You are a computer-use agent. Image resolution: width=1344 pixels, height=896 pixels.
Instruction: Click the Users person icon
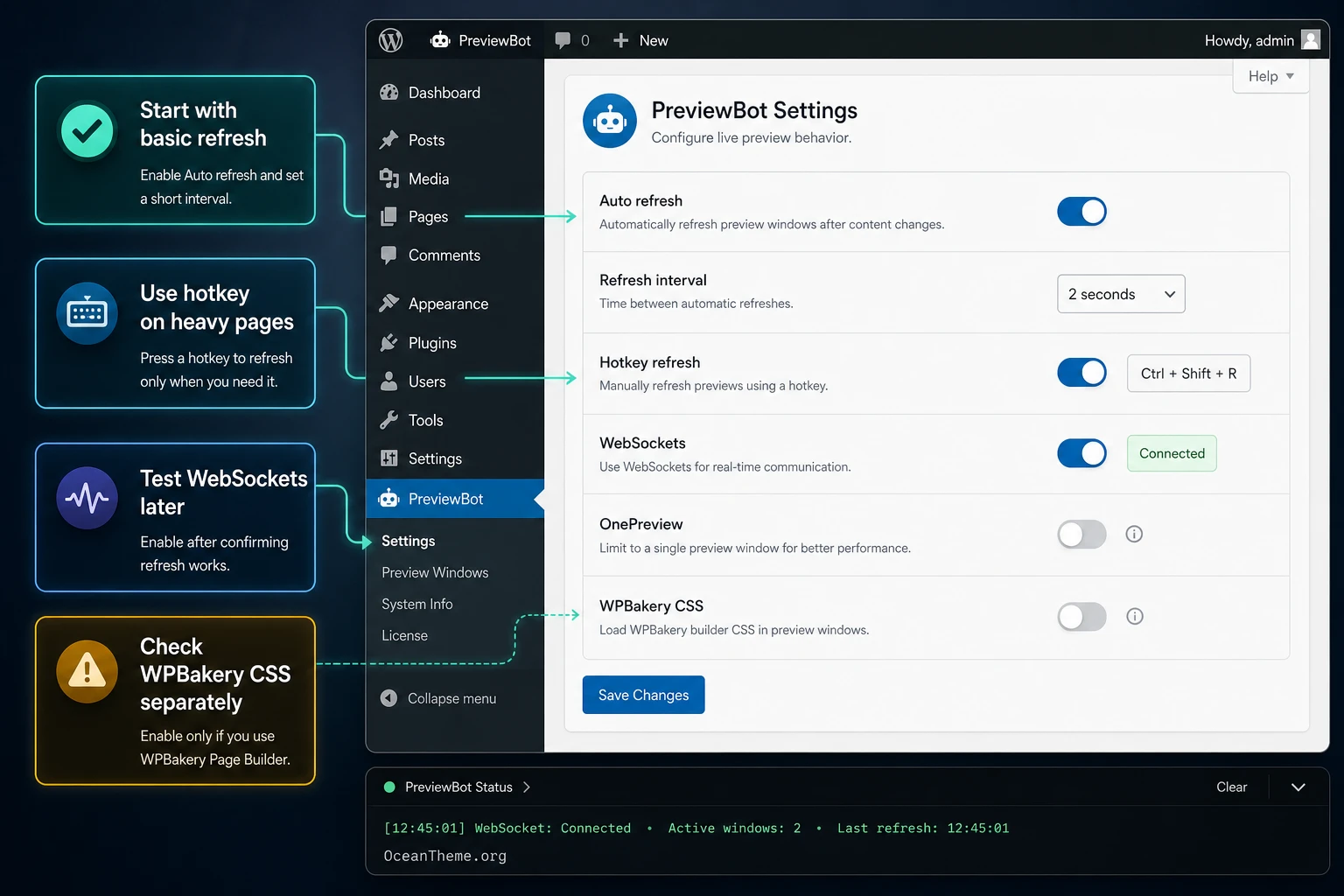click(389, 381)
